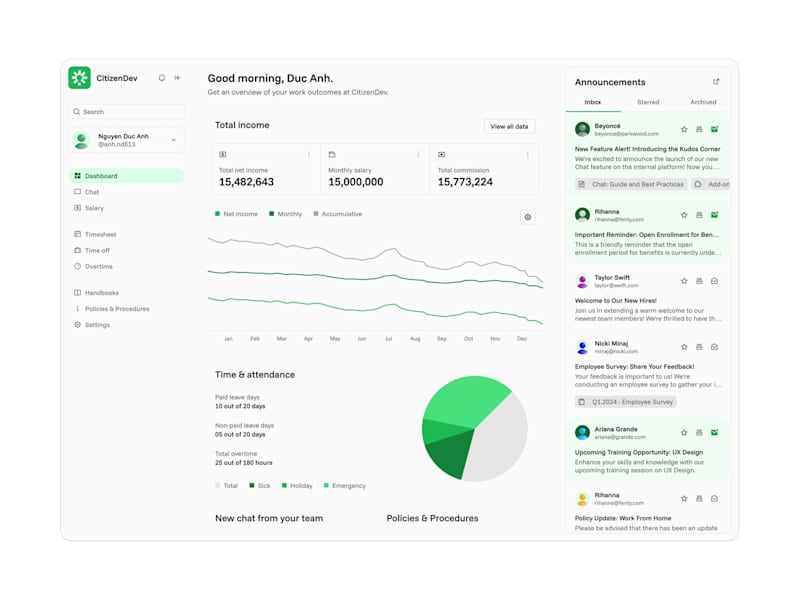Star the Nicki Minaj announcement

coord(684,347)
